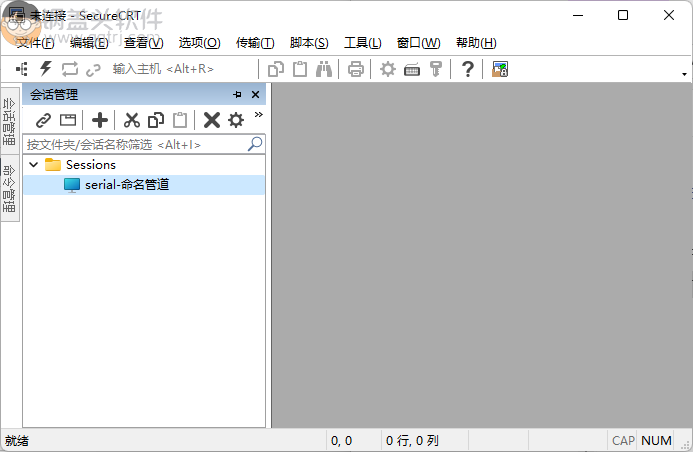The width and height of the screenshot is (693, 452).
Task: Launch SecureFX icon in the toolbar
Action: point(500,69)
